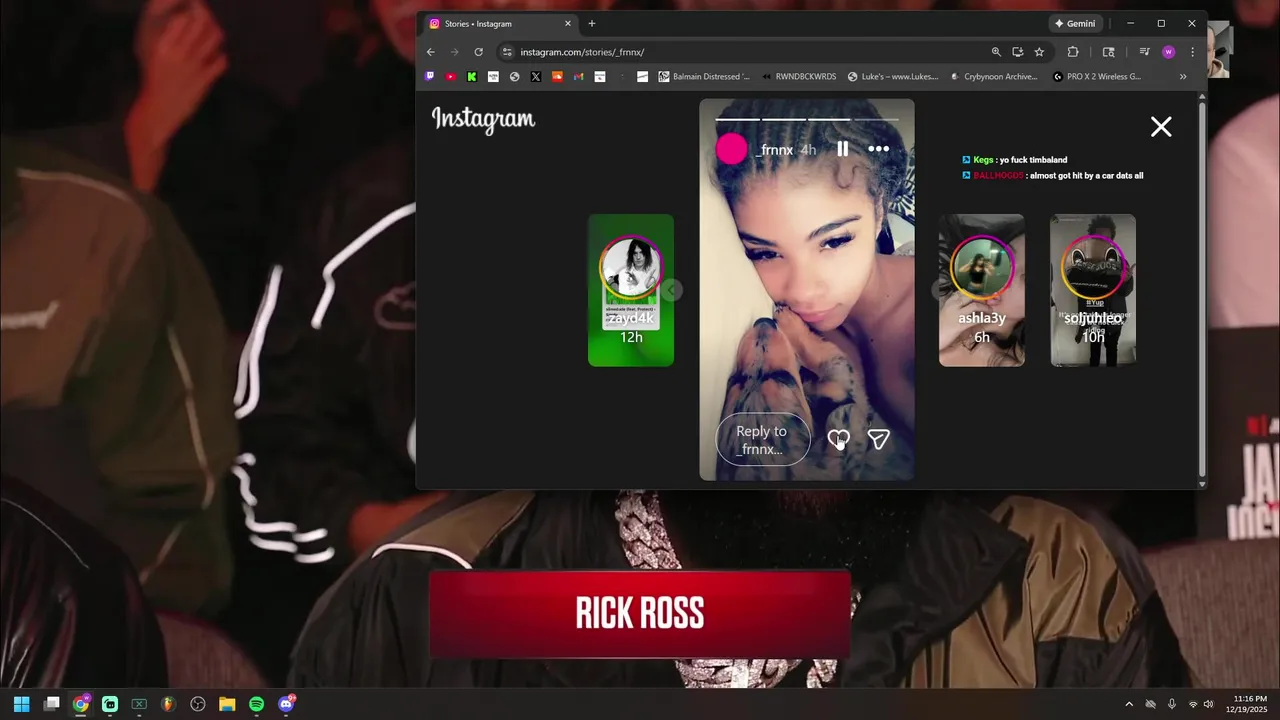Expand the hidden bookmarks chevron

coord(1183,76)
